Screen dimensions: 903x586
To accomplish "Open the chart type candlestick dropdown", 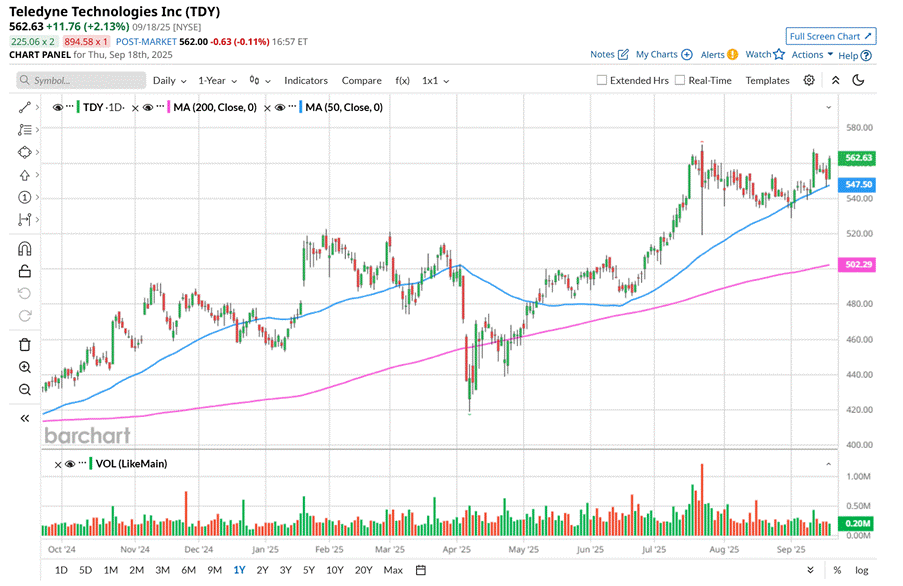I will 260,81.
